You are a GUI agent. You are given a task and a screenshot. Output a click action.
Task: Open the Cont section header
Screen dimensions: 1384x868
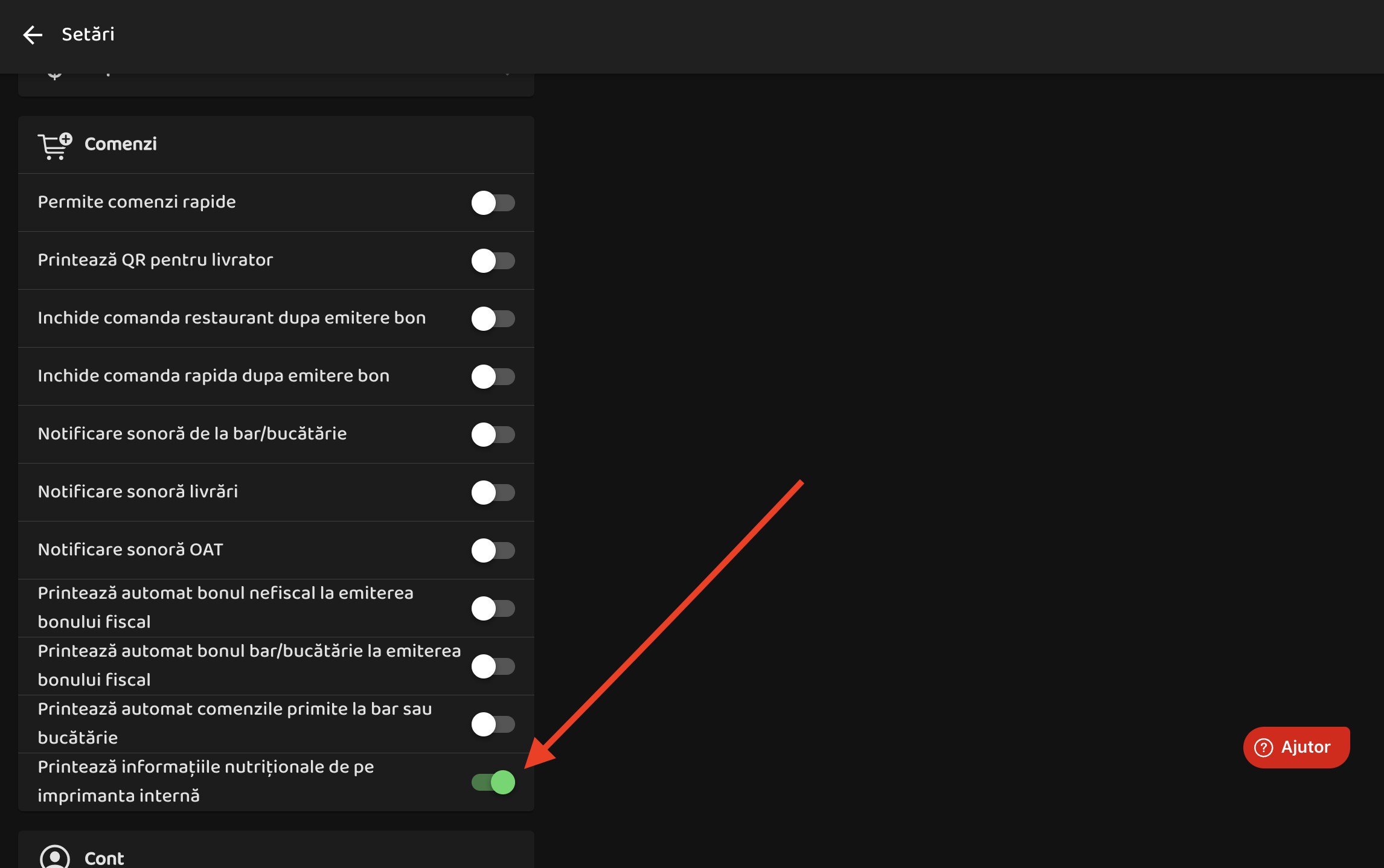point(104,858)
